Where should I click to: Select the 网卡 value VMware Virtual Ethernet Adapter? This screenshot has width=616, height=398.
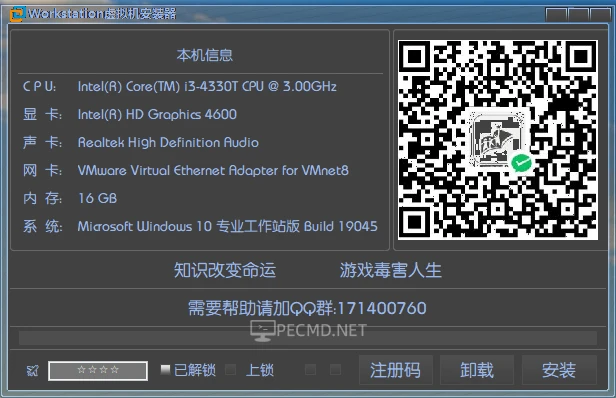point(213,170)
